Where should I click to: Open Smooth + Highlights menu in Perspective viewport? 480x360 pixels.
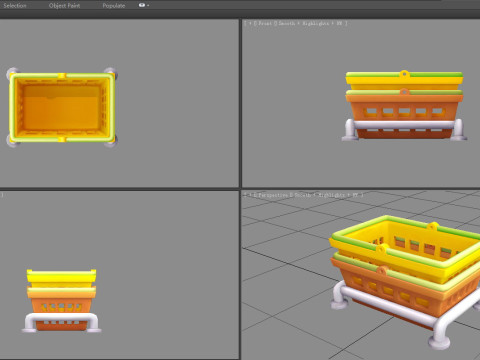click(319, 195)
